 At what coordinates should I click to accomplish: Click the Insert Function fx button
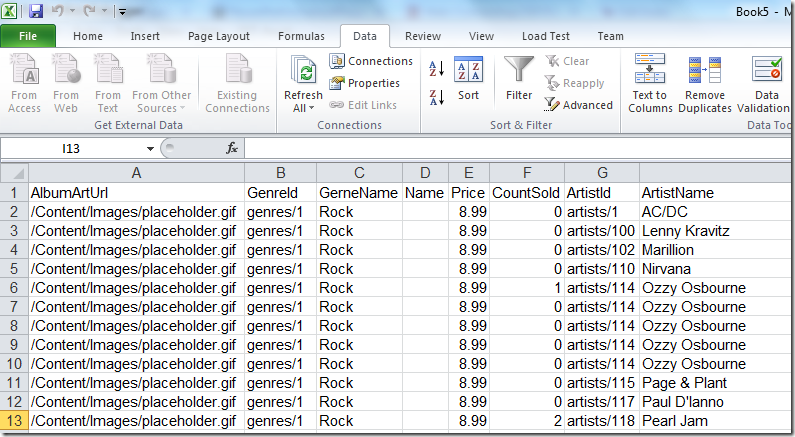(x=232, y=148)
